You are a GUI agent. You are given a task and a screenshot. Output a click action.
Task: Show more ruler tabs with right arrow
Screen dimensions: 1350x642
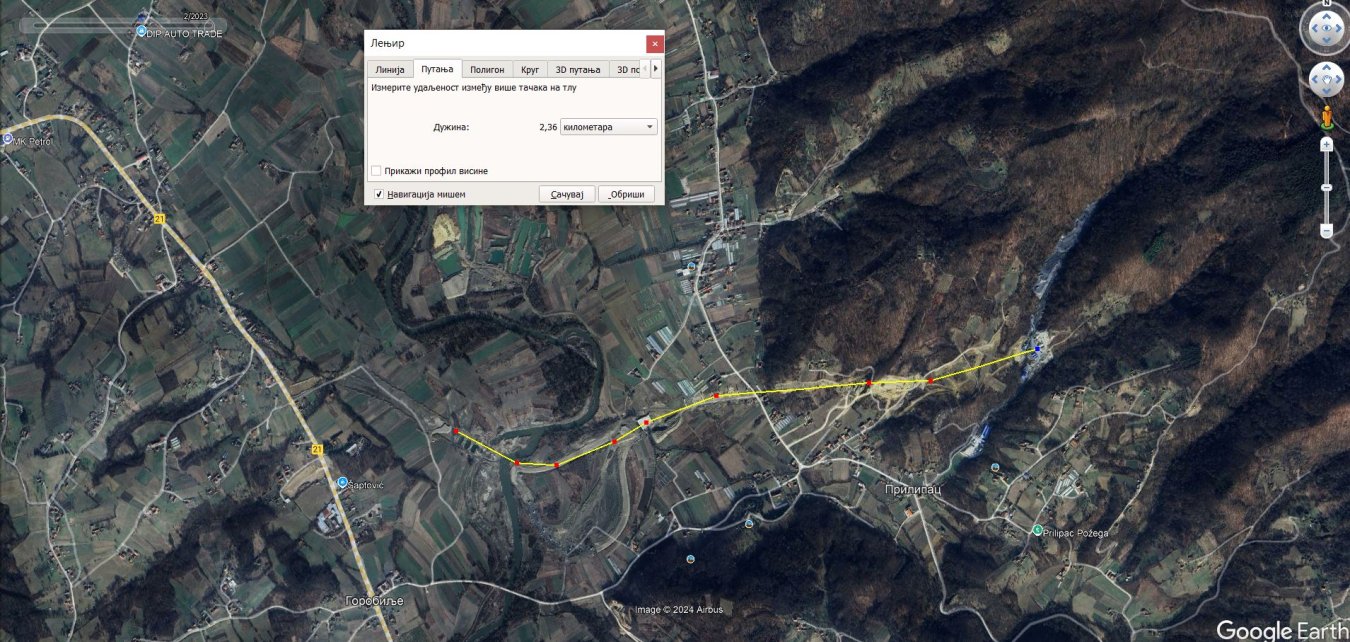point(656,69)
